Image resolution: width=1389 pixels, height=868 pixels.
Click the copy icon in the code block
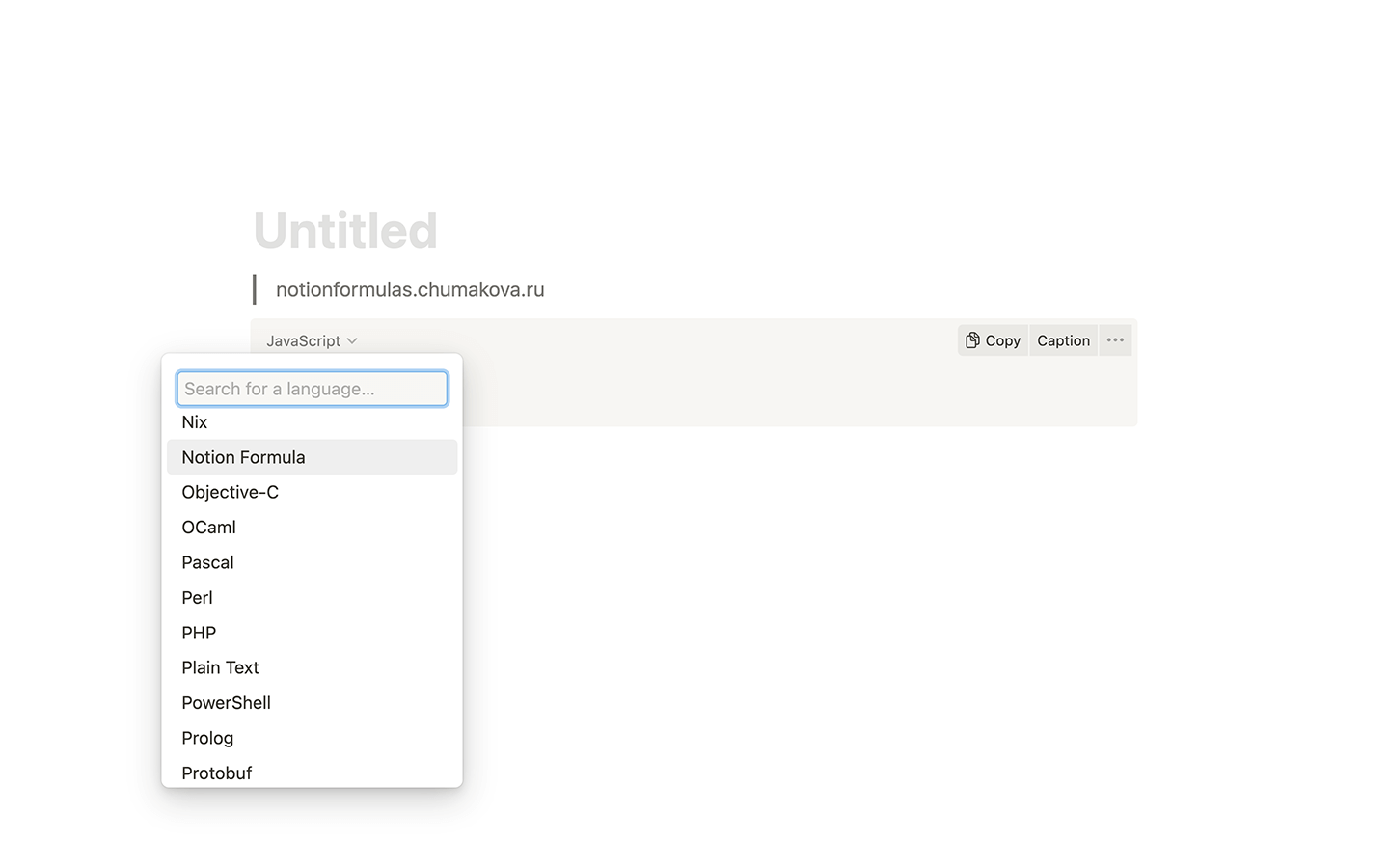point(972,340)
